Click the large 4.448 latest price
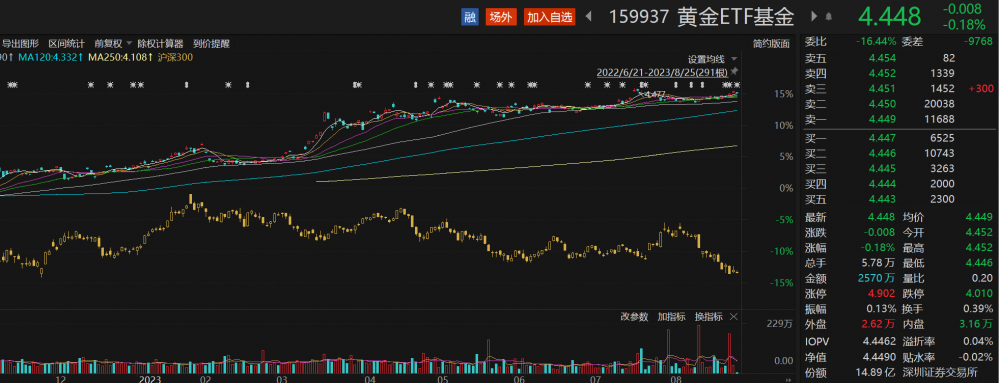 (889, 17)
